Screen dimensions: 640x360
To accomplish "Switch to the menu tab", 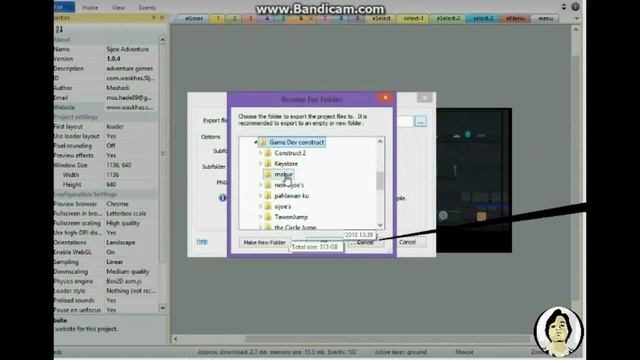I will pyautogui.click(x=545, y=18).
